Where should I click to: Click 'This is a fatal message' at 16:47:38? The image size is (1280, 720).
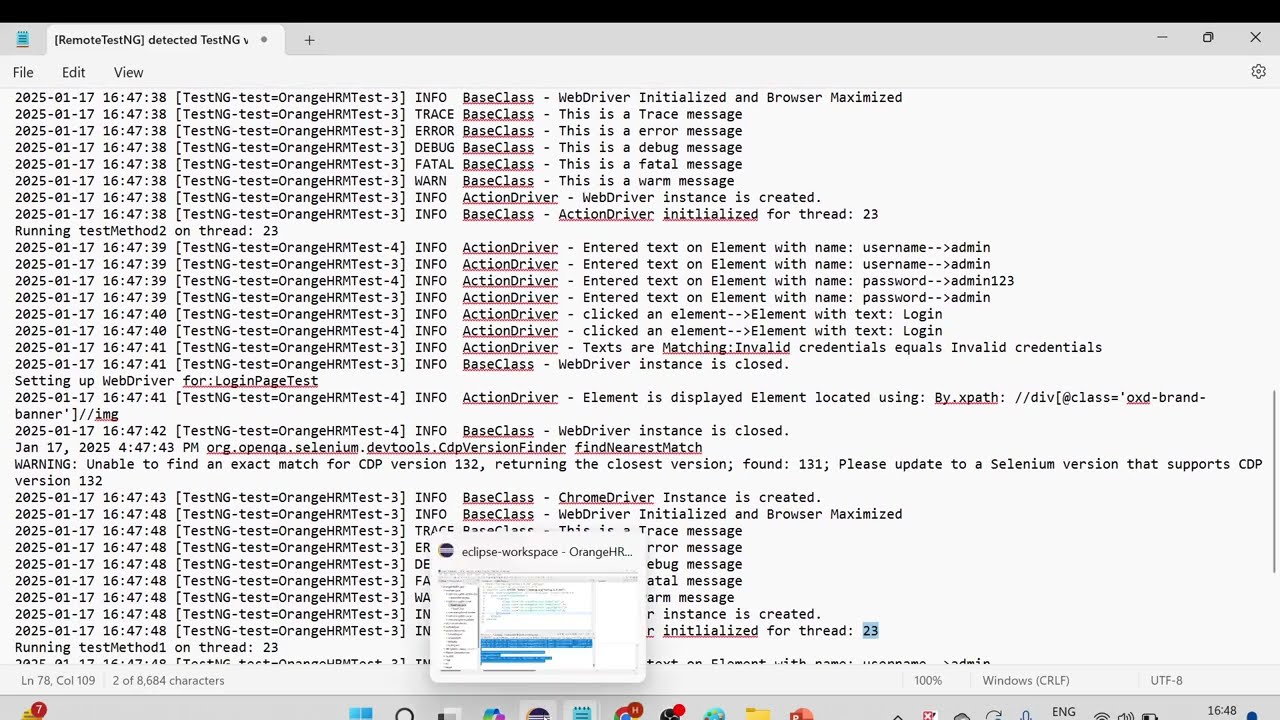(650, 164)
